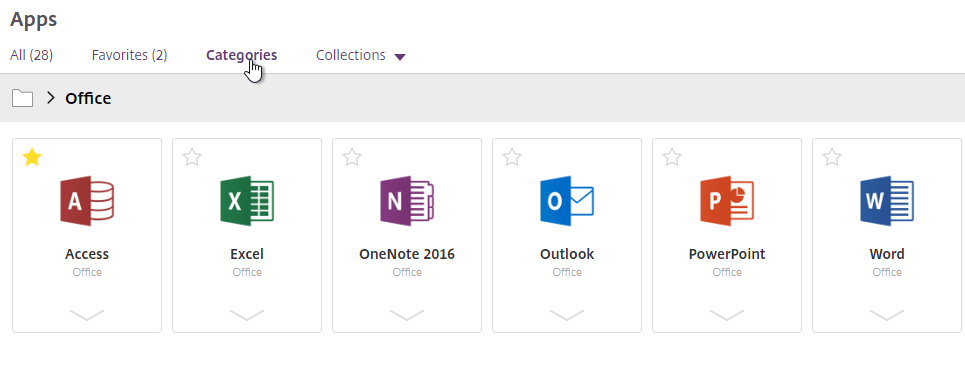Click the OneNote 2016 app name

(407, 254)
